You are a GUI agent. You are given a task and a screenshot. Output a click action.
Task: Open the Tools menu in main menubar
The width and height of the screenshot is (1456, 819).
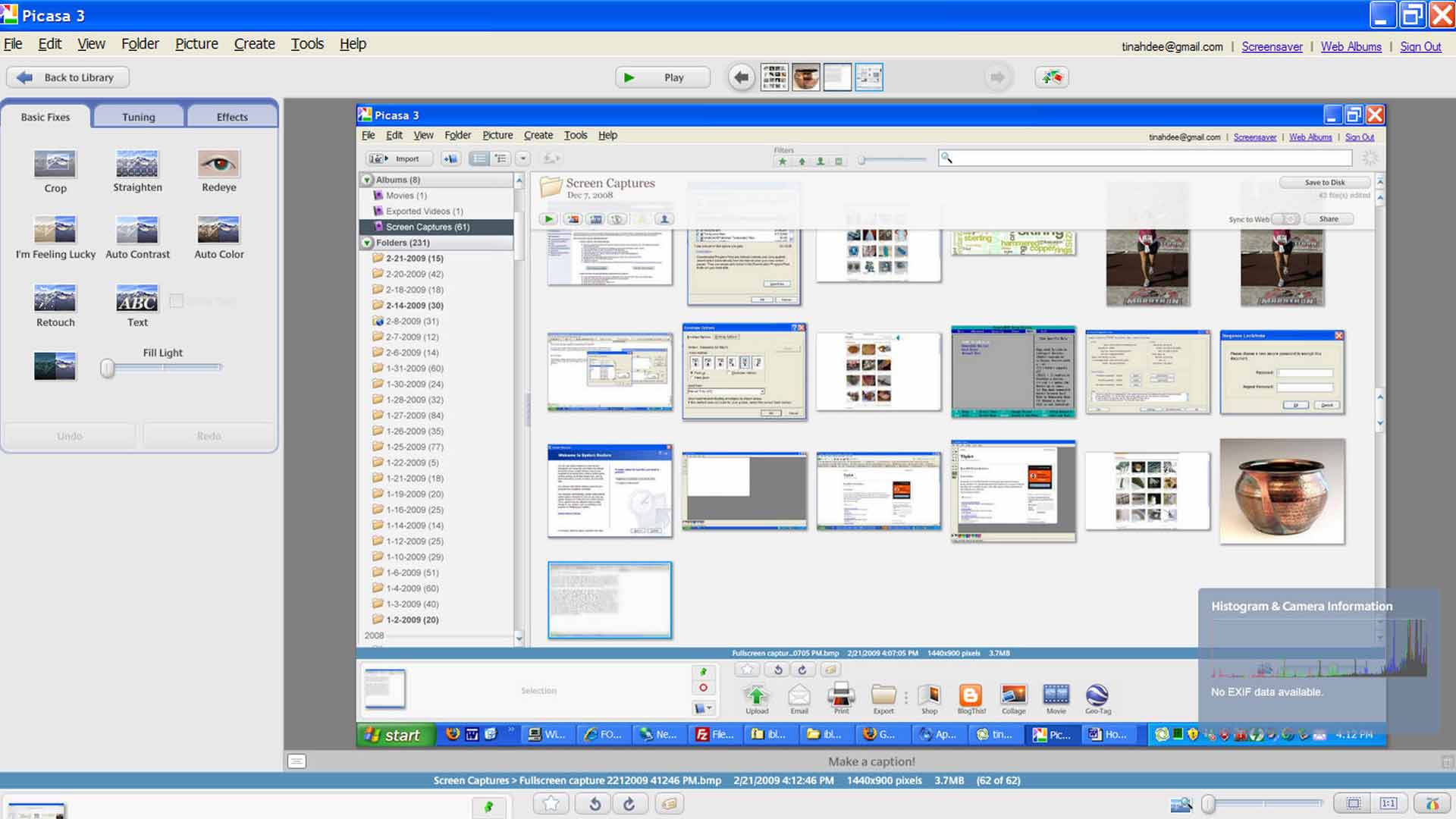coord(307,44)
